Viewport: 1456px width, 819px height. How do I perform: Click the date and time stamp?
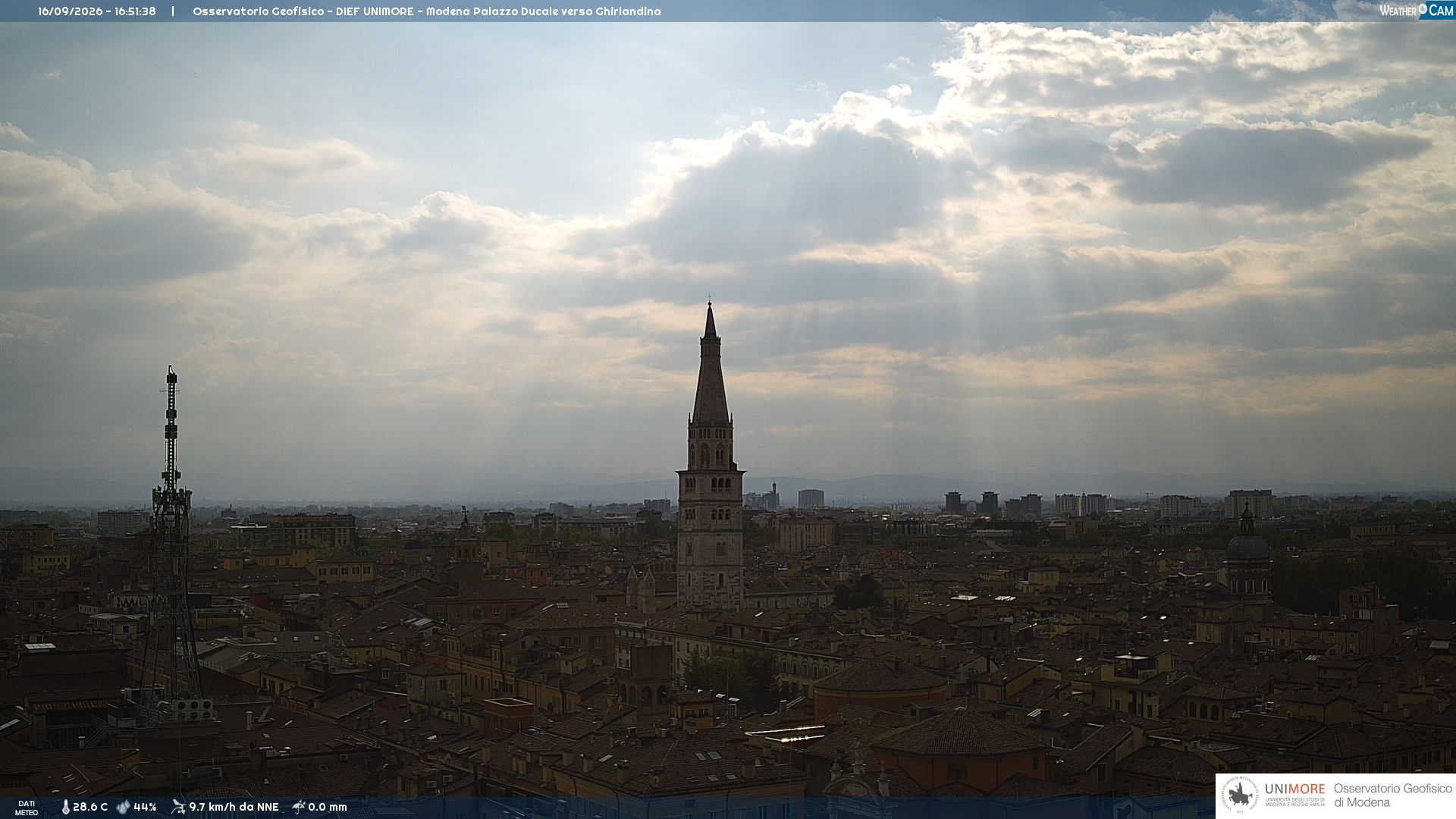coord(97,11)
